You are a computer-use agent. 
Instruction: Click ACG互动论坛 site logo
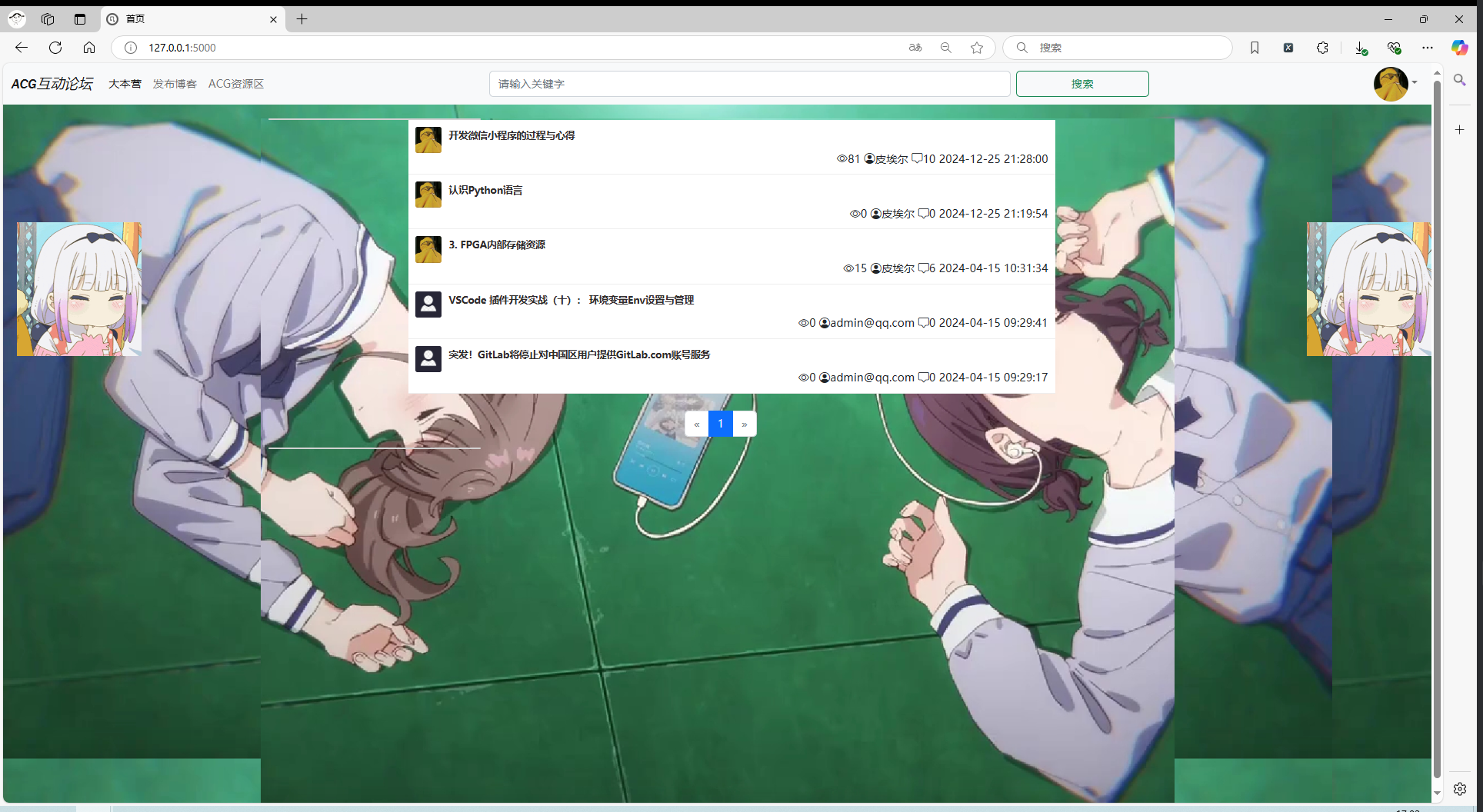coord(52,84)
